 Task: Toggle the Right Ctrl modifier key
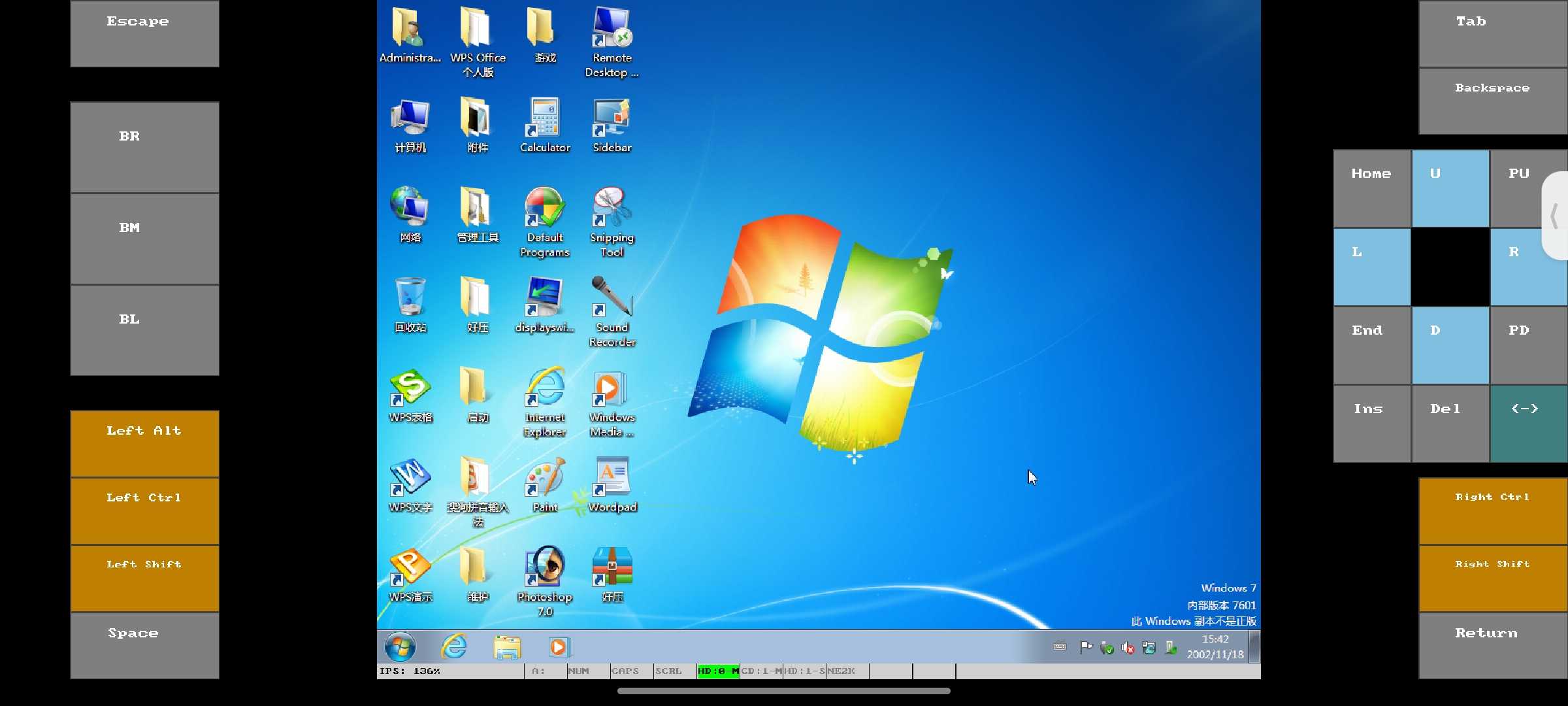point(1492,511)
